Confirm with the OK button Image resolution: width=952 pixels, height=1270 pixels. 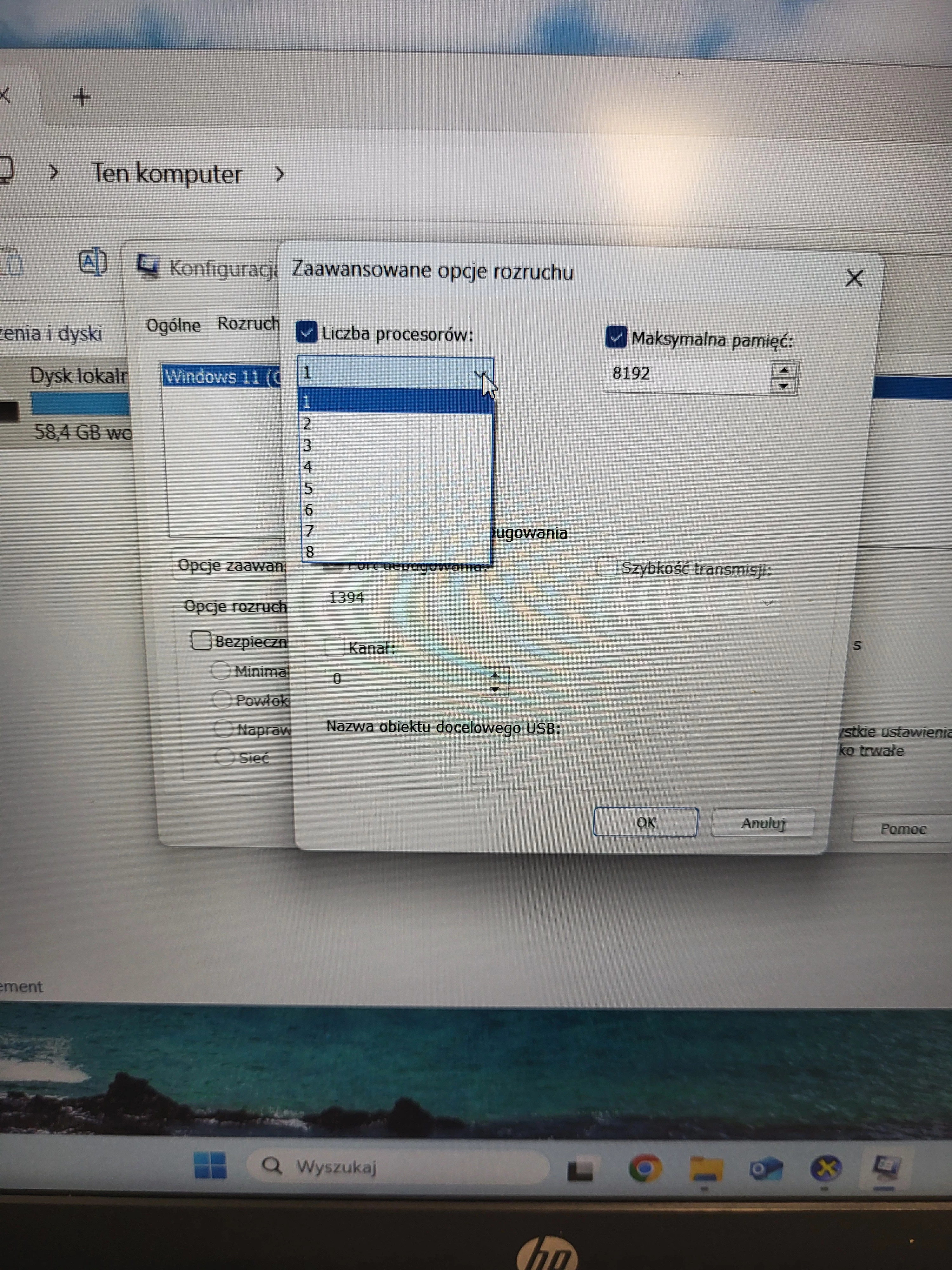point(645,822)
